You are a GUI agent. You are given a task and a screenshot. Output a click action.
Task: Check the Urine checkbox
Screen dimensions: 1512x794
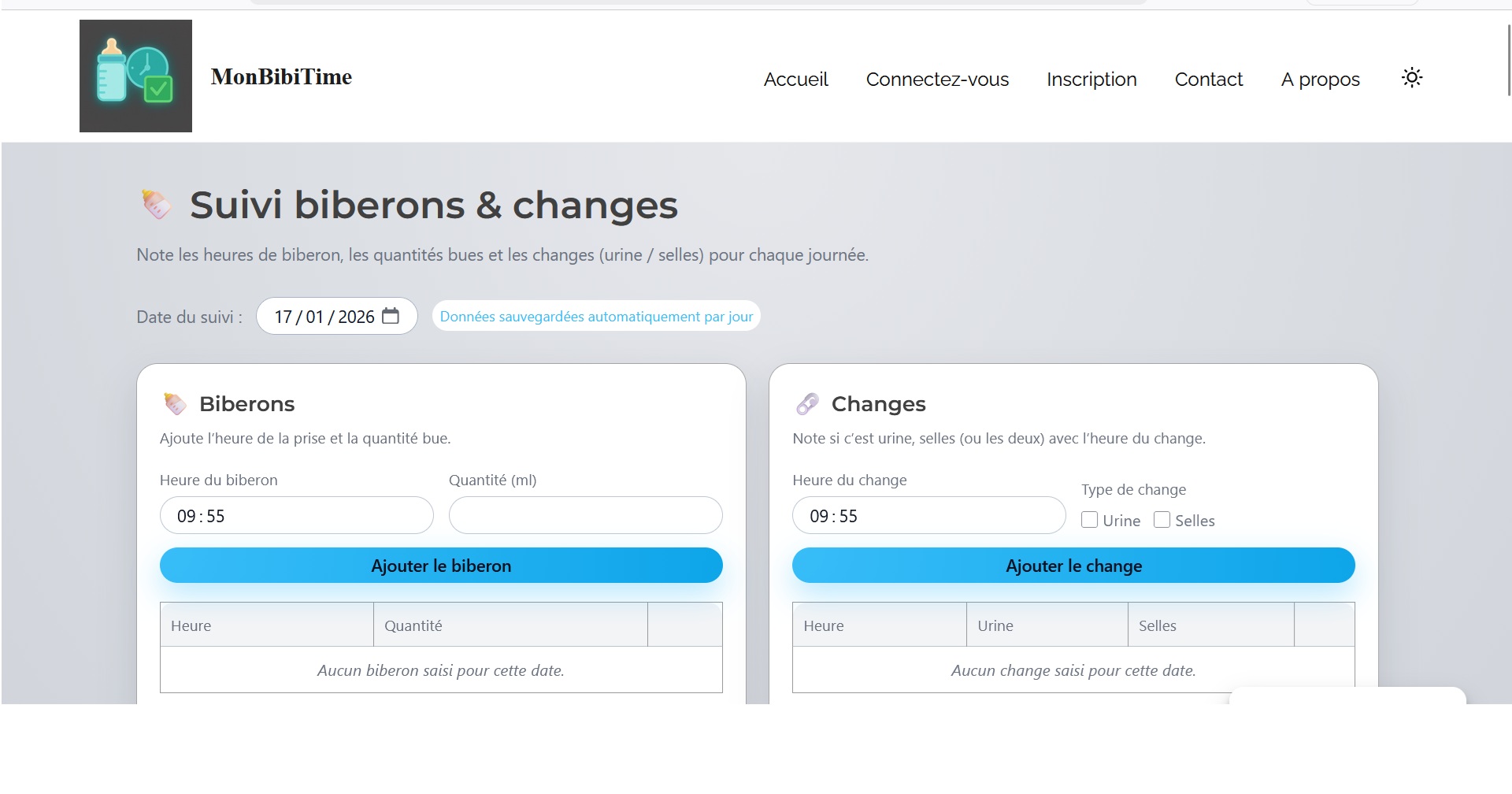point(1090,520)
